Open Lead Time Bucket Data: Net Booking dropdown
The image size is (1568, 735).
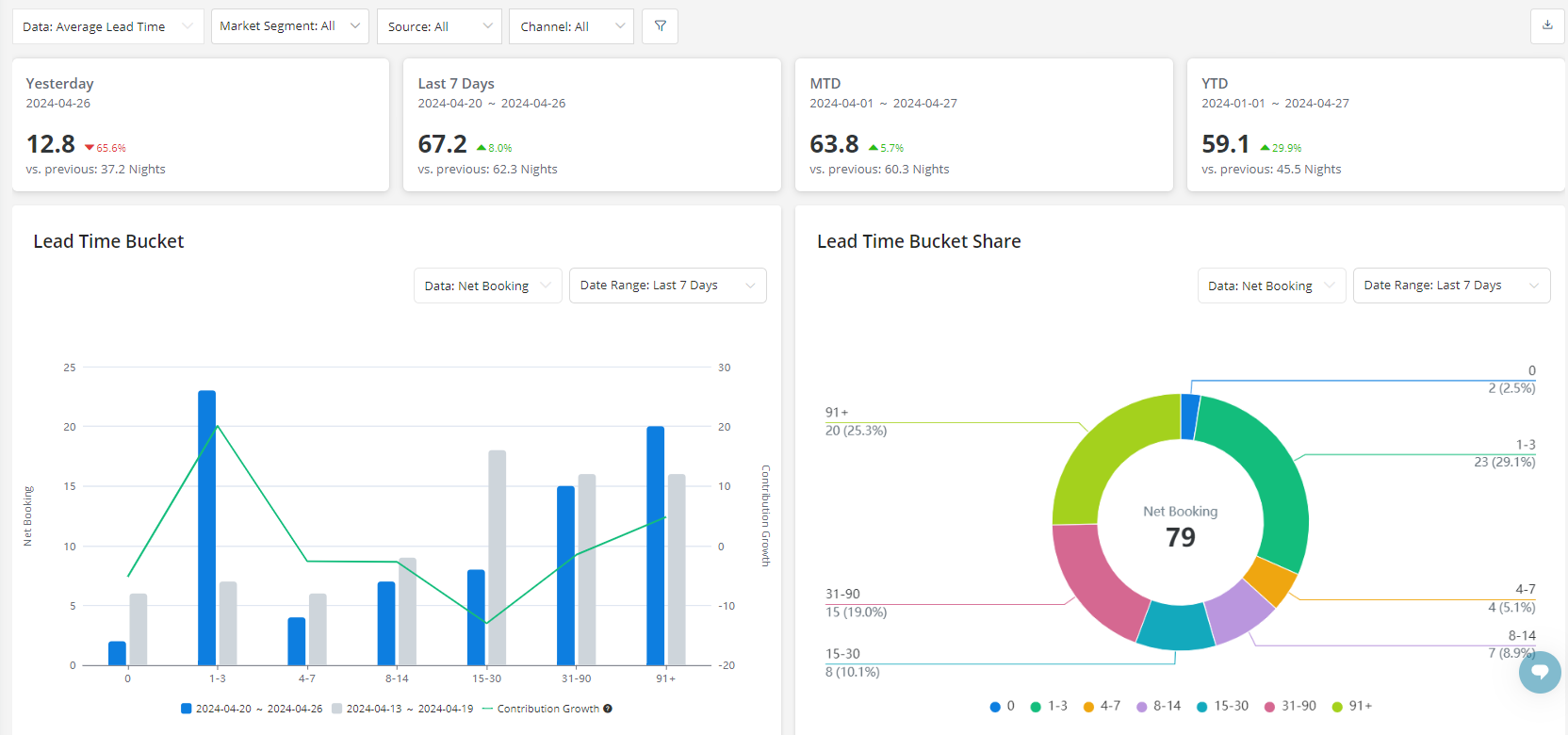488,286
